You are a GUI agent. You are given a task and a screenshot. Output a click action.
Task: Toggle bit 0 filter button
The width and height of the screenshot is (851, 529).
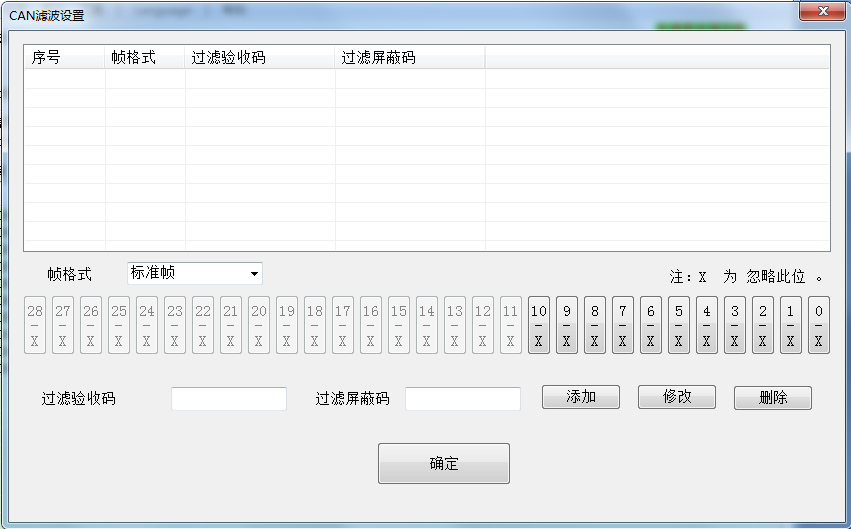(819, 325)
